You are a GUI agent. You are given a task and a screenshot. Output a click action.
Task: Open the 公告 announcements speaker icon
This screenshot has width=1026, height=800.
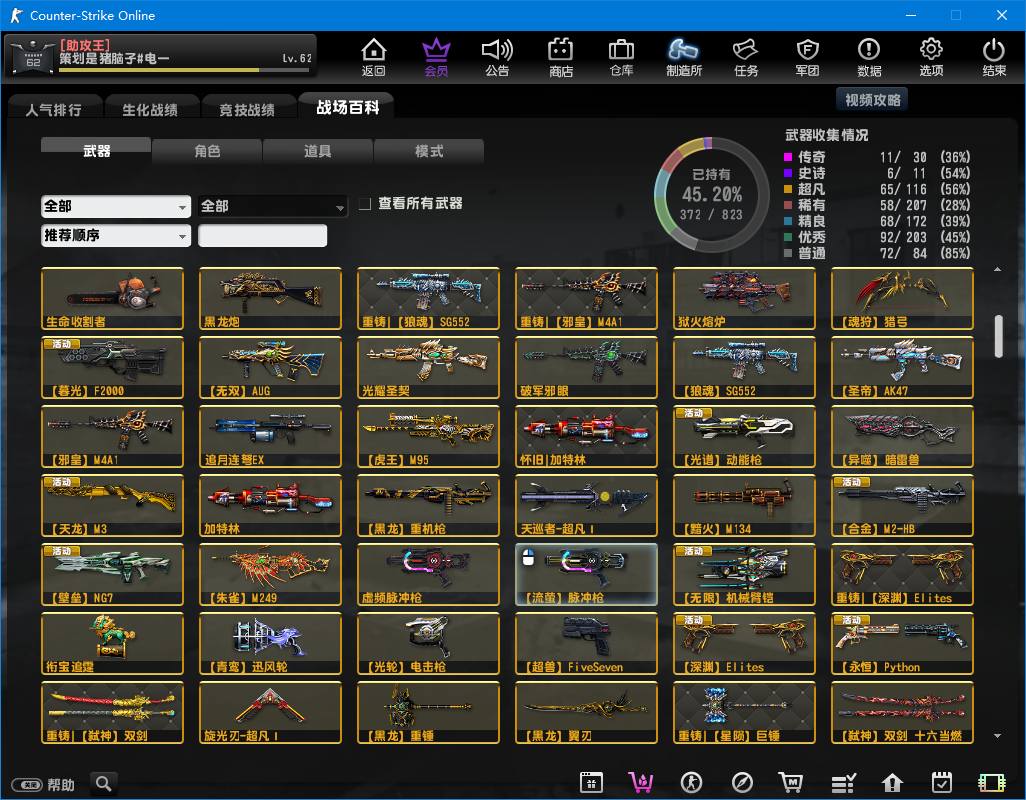[x=497, y=58]
